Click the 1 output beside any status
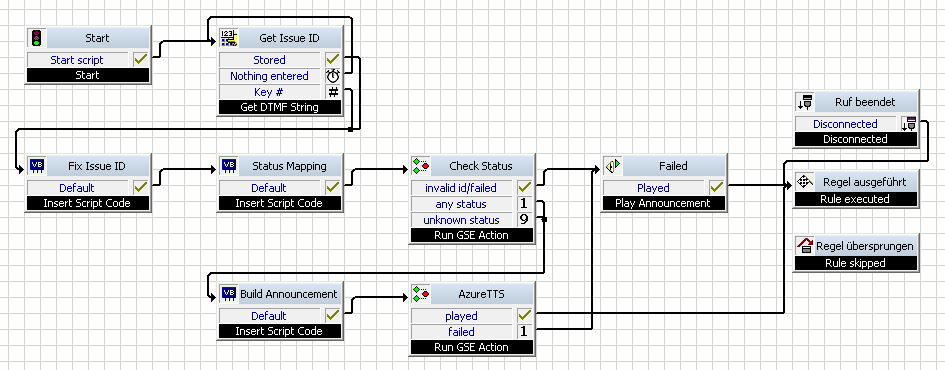This screenshot has height=370, width=945. tap(524, 204)
